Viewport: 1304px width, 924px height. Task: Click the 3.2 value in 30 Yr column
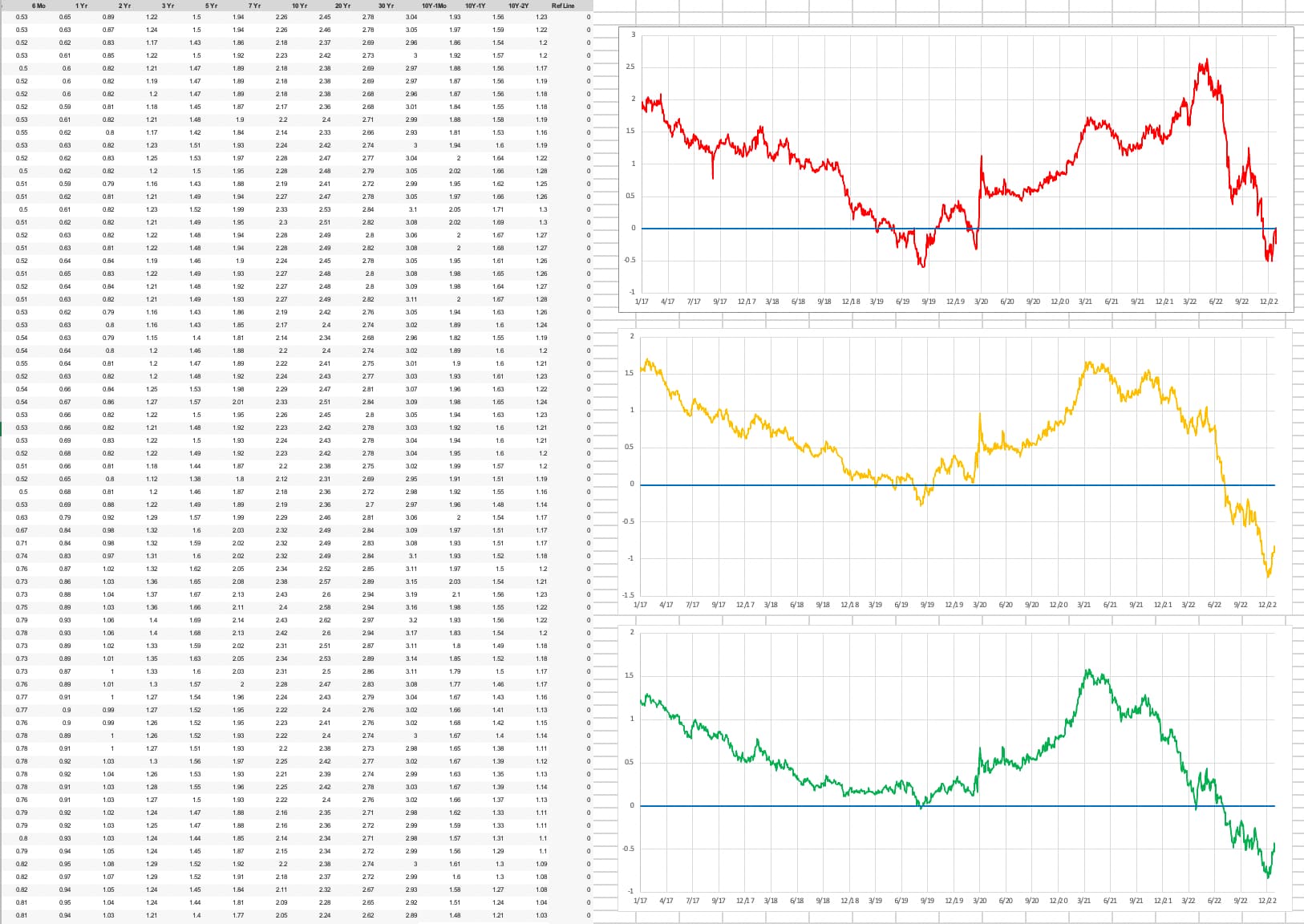[412, 620]
